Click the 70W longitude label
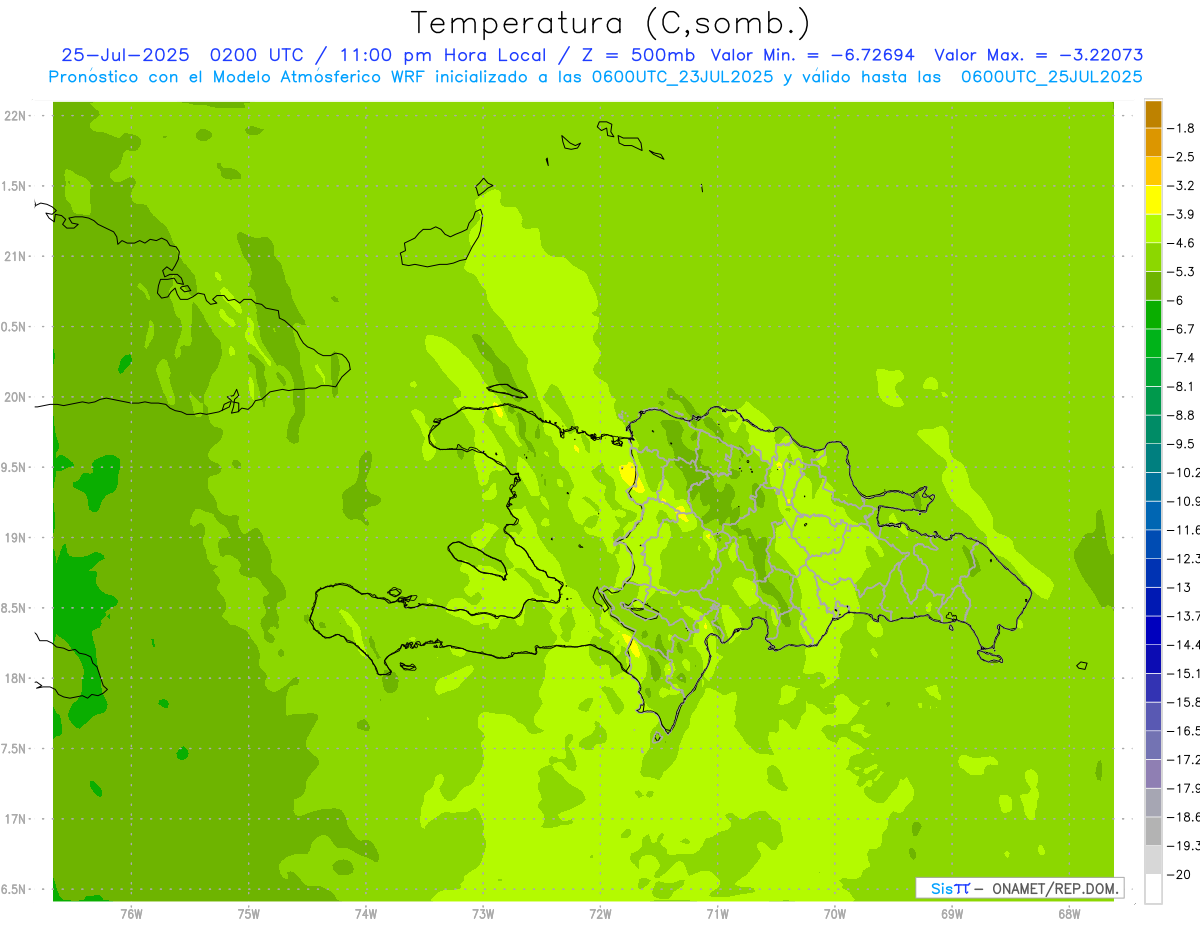1200x927 pixels. (835, 914)
